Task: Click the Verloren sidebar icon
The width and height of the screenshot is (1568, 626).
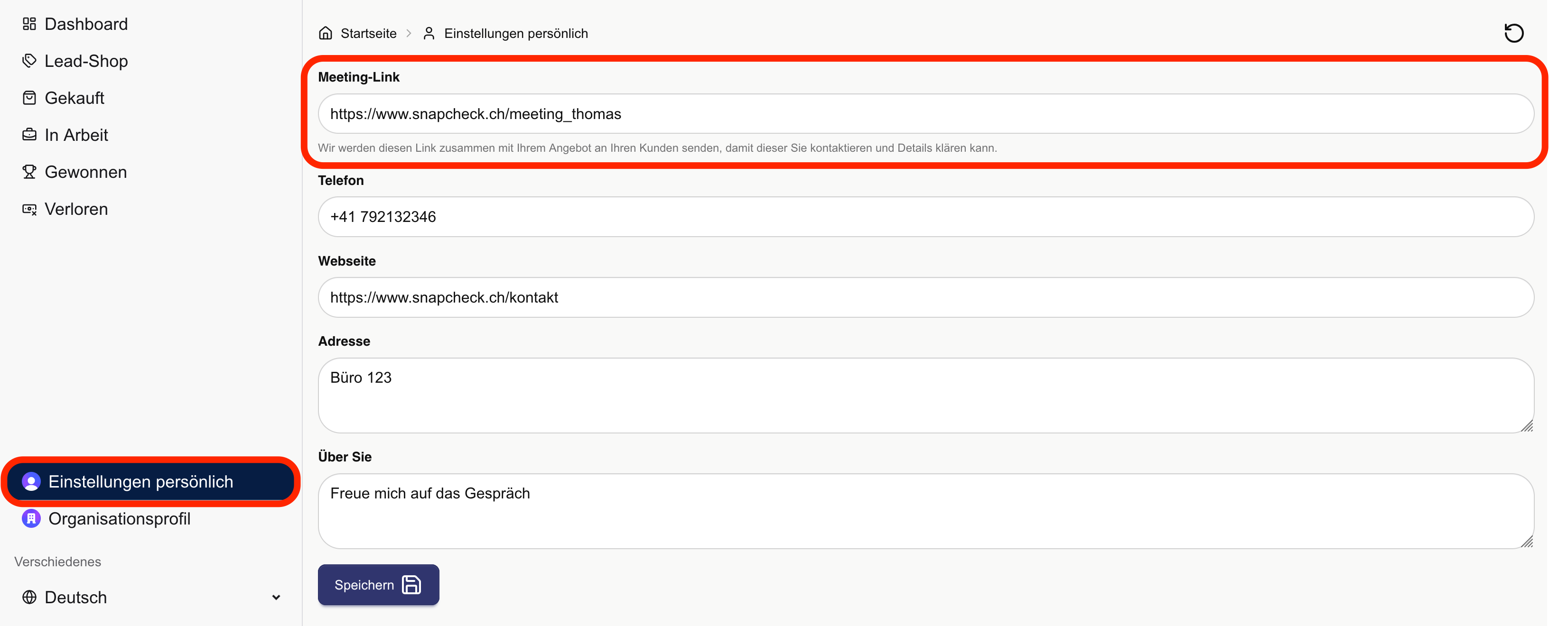Action: (29, 209)
